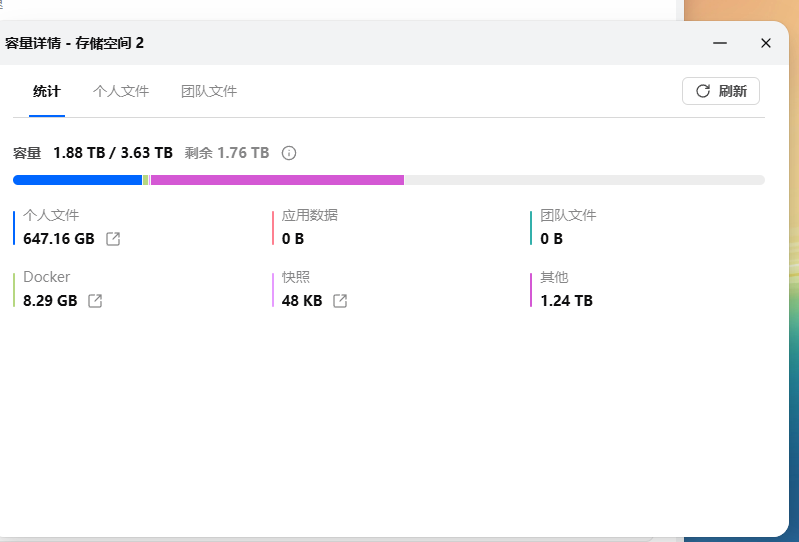Click the 其他 1.24 TB entry
Image resolution: width=799 pixels, height=542 pixels.
coord(566,289)
